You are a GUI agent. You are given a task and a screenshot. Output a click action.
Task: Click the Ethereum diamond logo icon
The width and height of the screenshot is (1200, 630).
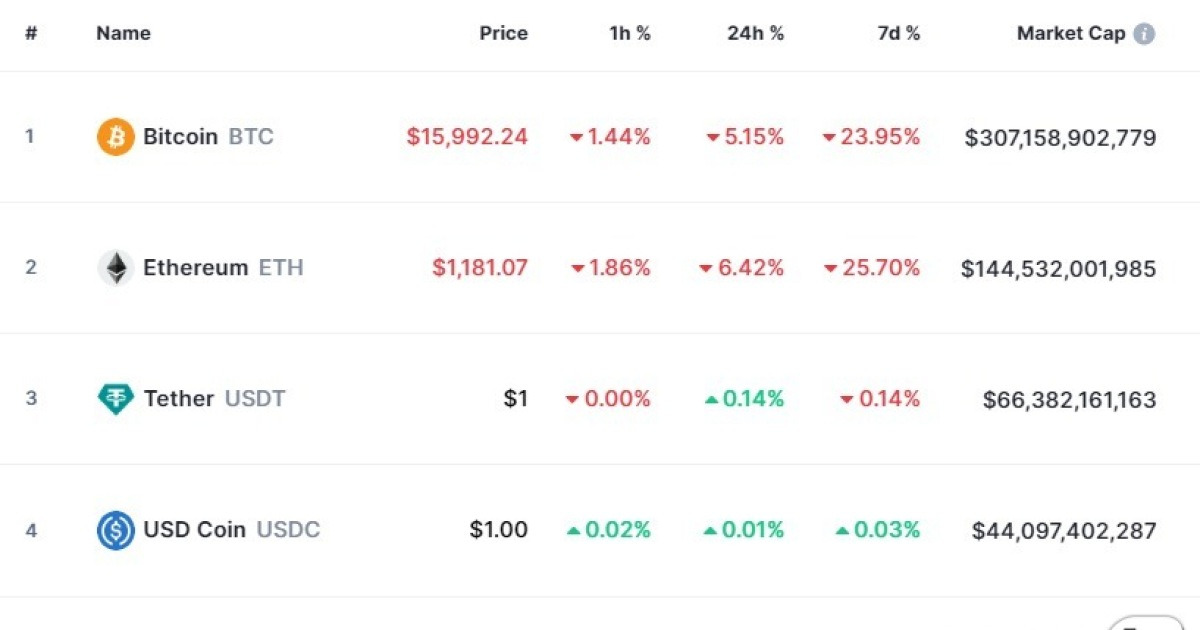point(115,268)
